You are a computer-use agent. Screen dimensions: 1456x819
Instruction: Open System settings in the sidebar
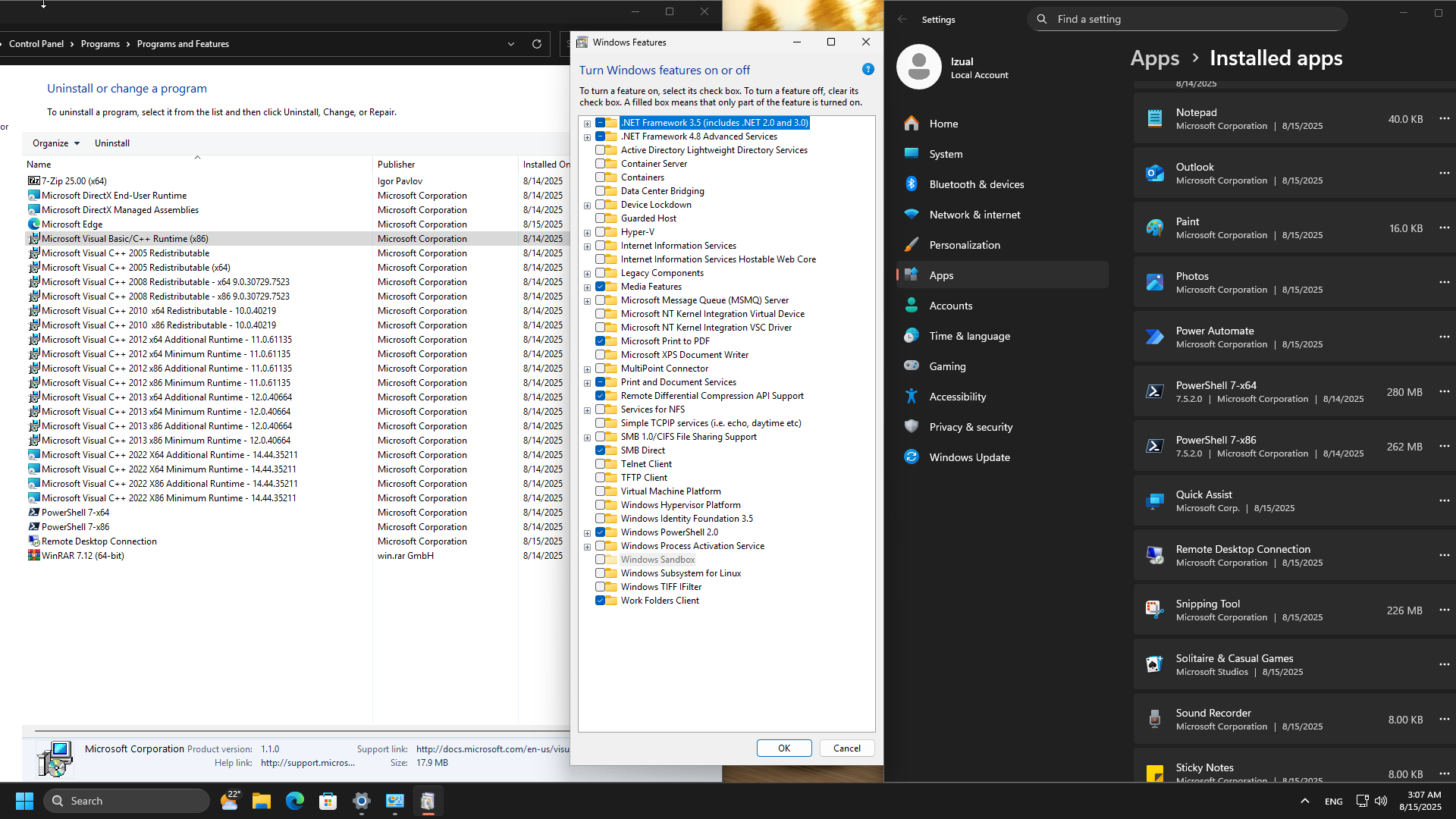point(1003,154)
